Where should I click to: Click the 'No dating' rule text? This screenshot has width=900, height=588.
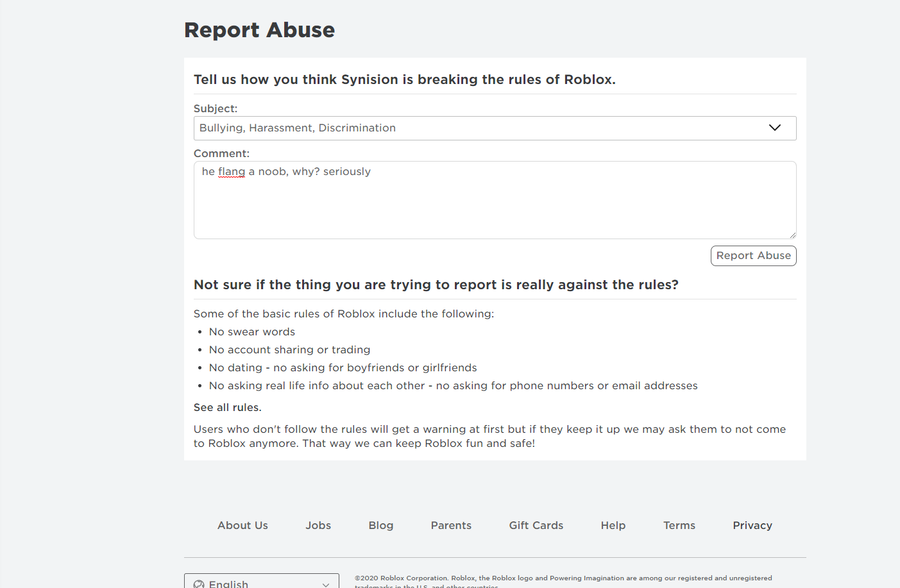pos(343,368)
